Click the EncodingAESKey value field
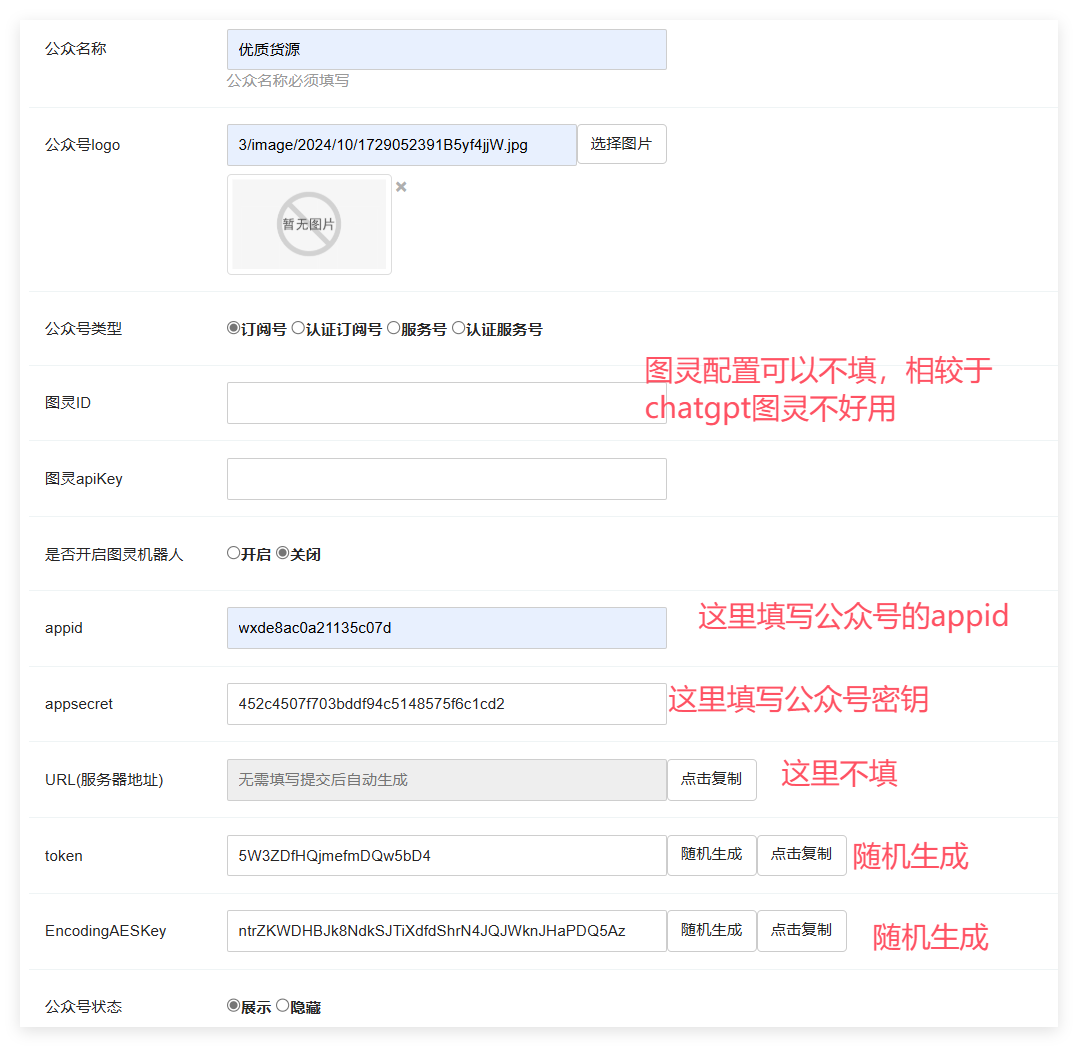Screen dimensions: 1078x1047 point(447,931)
